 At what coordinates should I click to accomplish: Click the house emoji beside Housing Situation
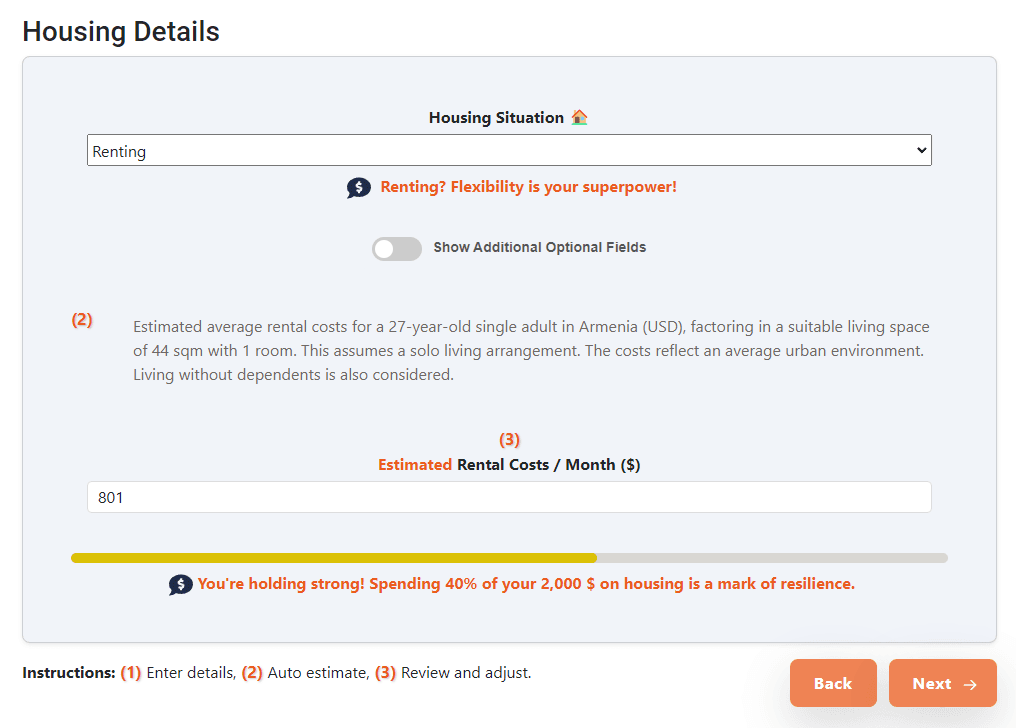580,117
